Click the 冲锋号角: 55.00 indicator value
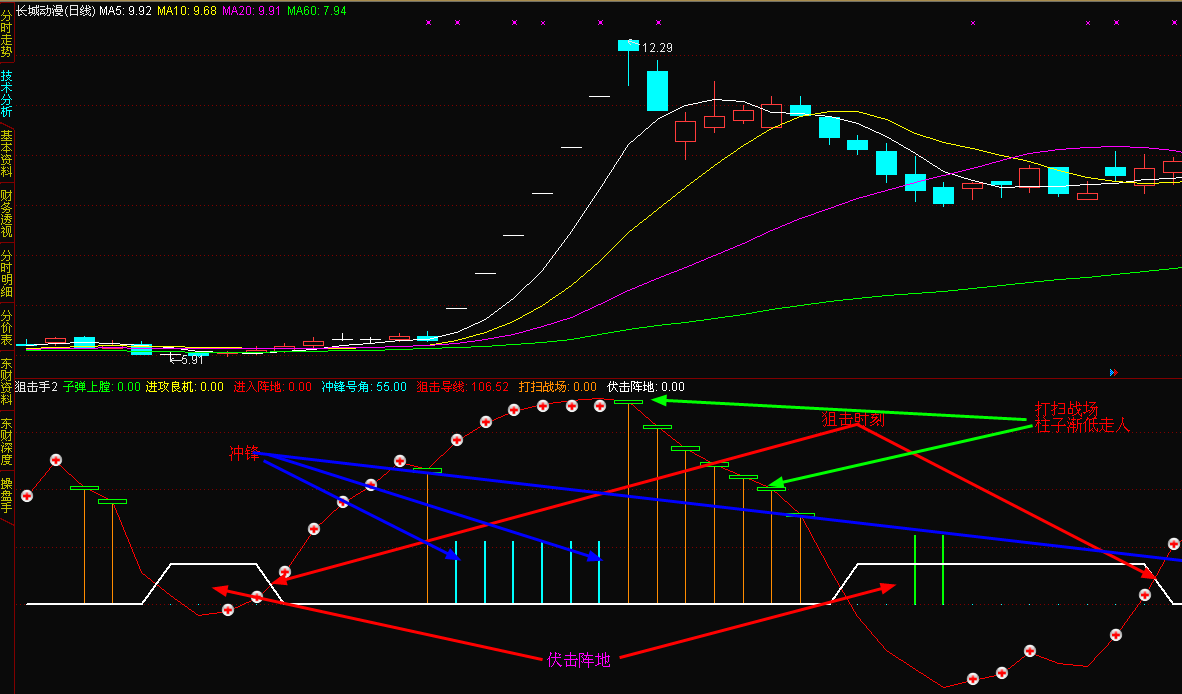The height and width of the screenshot is (694, 1182). coord(364,387)
